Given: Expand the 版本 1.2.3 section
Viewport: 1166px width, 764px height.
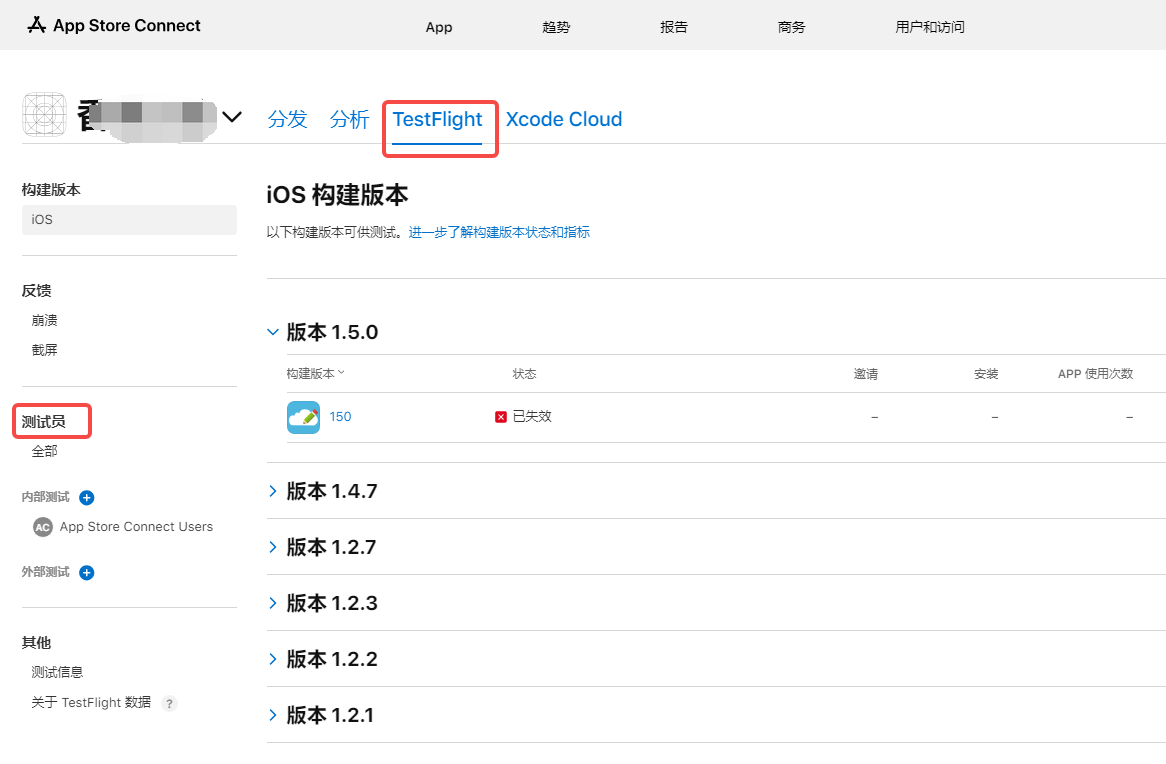Looking at the screenshot, I should [273, 603].
